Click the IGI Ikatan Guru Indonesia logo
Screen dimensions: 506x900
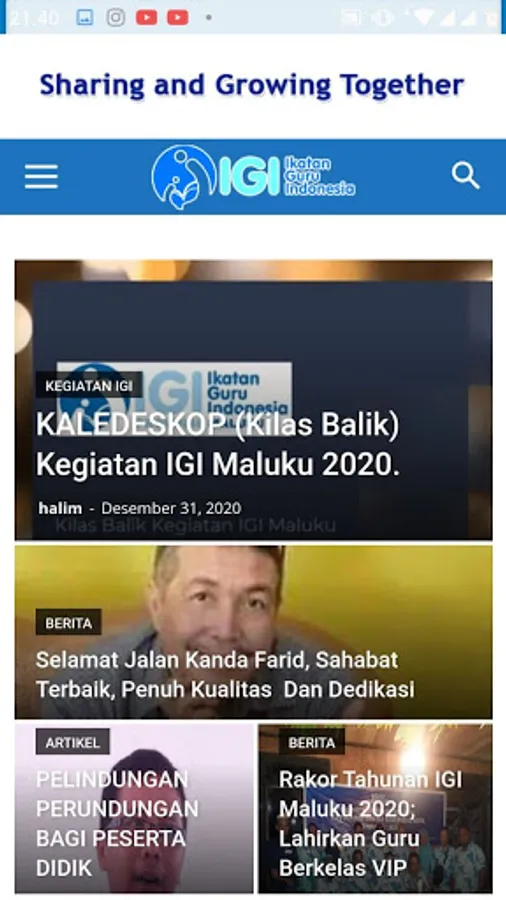click(x=253, y=176)
